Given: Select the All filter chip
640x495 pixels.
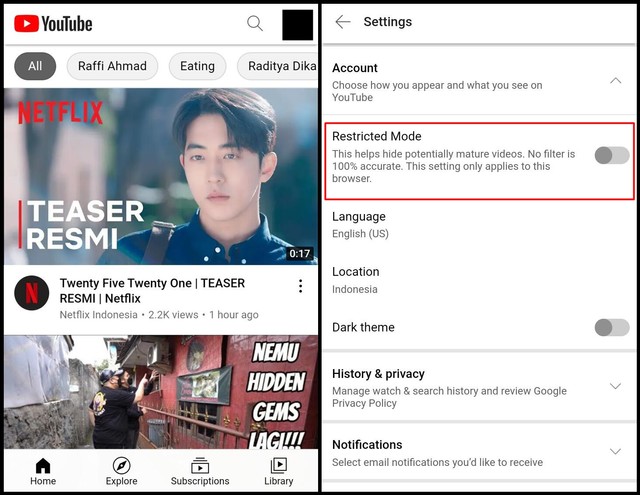Looking at the screenshot, I should pyautogui.click(x=35, y=66).
